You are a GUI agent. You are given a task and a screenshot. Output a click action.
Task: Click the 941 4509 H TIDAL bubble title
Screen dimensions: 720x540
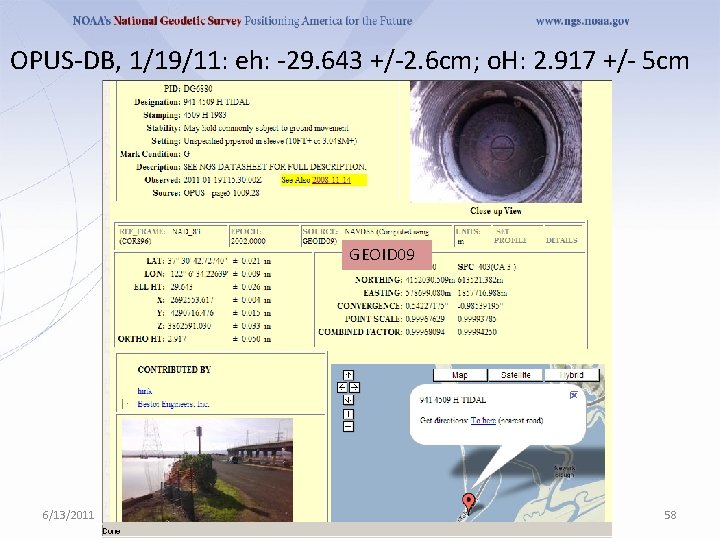[453, 400]
